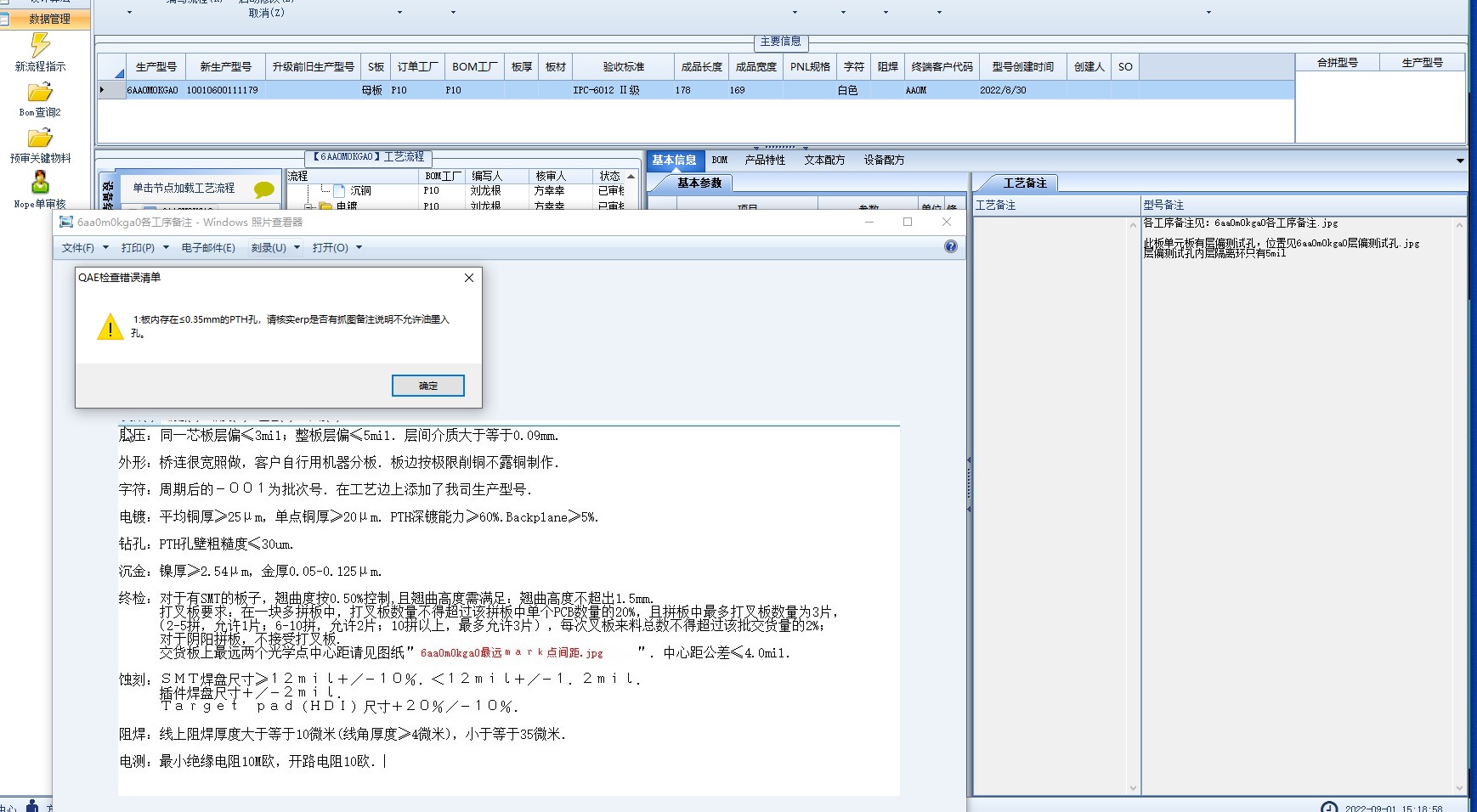Click the 电镀 folder icon in the process tree
Viewport: 1477px width, 812px height.
[325, 206]
